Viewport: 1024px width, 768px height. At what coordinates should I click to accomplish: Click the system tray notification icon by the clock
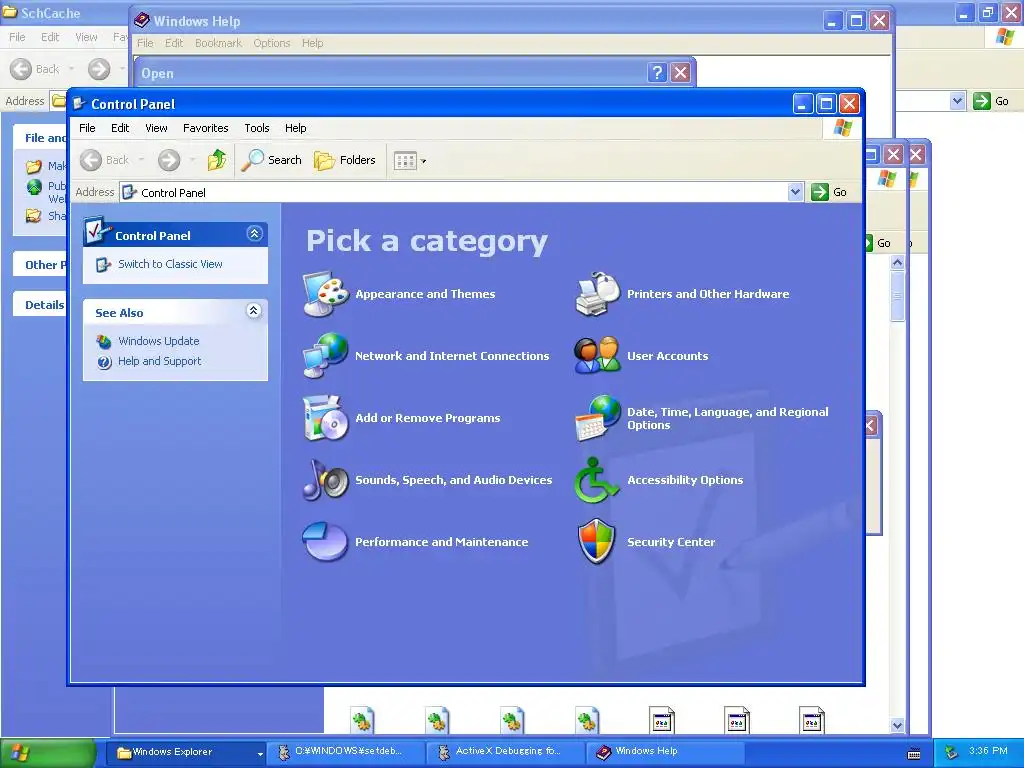pyautogui.click(x=951, y=752)
